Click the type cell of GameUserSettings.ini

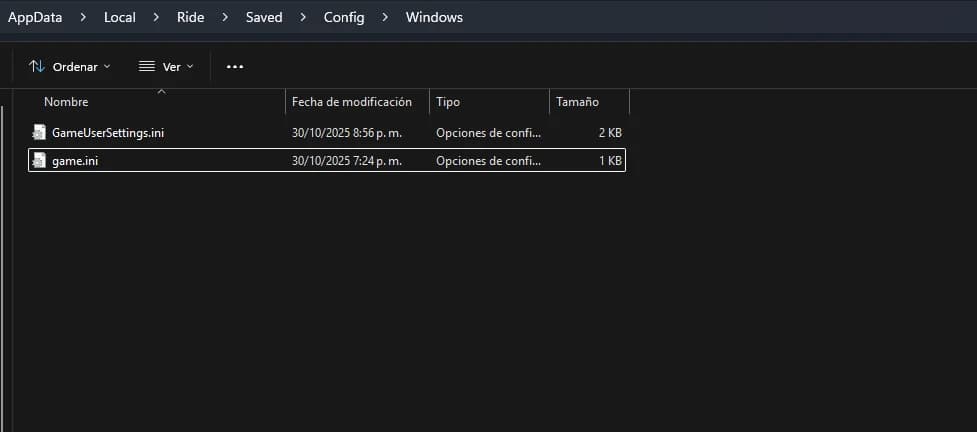coord(489,133)
